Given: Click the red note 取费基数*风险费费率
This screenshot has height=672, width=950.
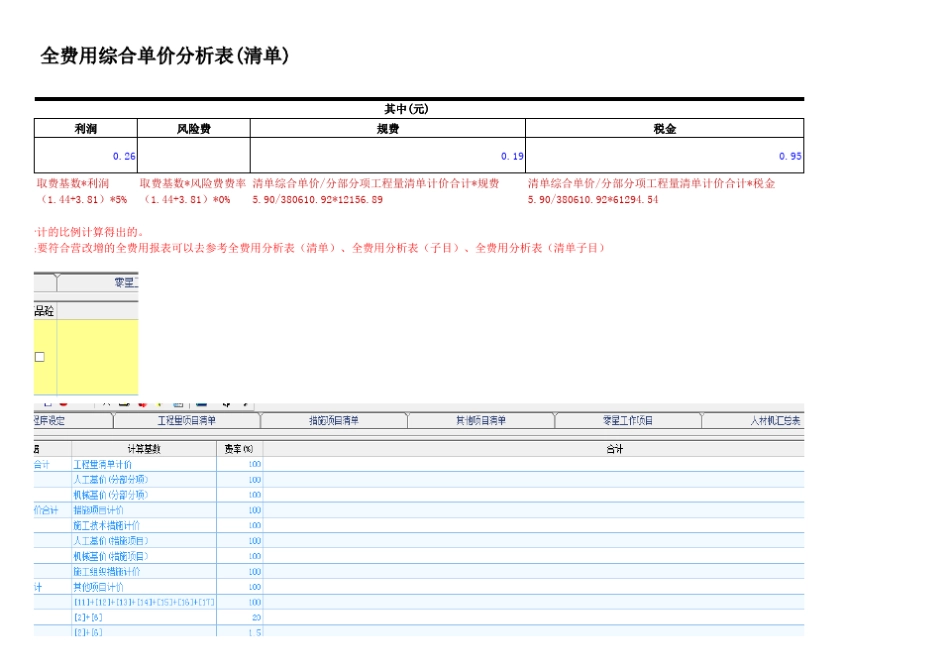Looking at the screenshot, I should (x=193, y=183).
